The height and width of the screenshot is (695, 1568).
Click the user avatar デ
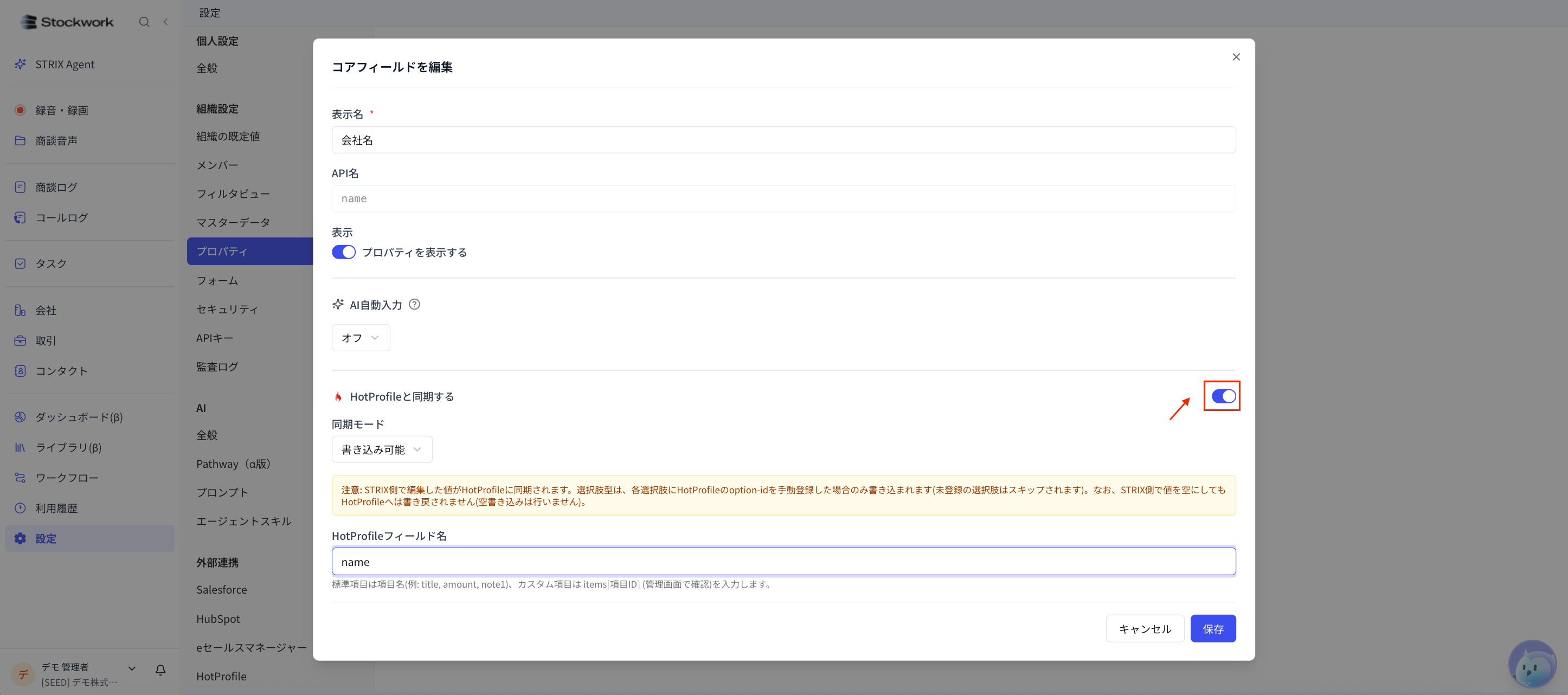coord(23,674)
